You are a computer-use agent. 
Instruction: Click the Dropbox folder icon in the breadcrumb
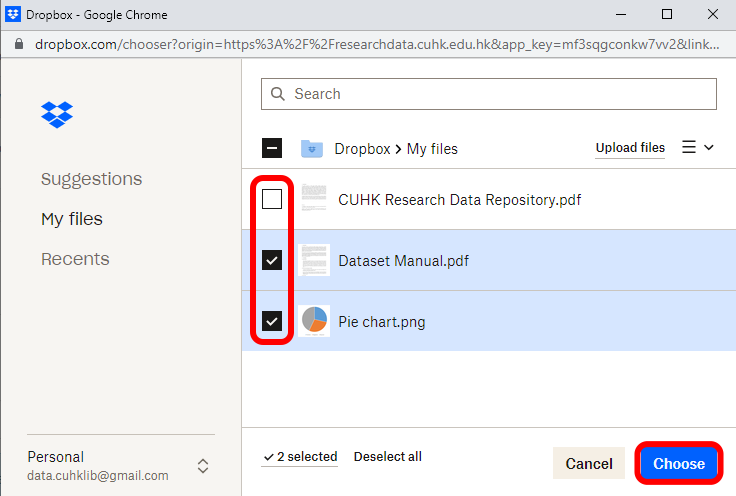click(x=312, y=149)
